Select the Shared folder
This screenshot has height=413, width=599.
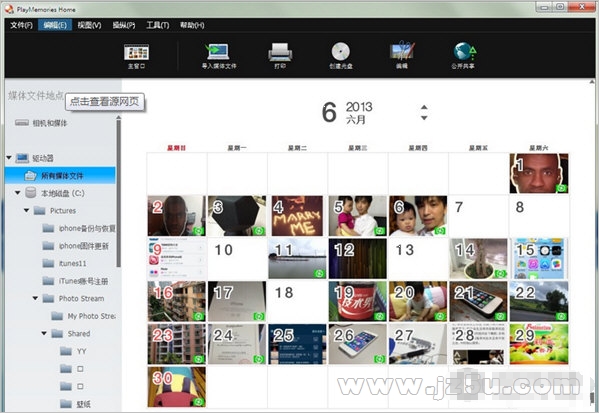[x=71, y=334]
